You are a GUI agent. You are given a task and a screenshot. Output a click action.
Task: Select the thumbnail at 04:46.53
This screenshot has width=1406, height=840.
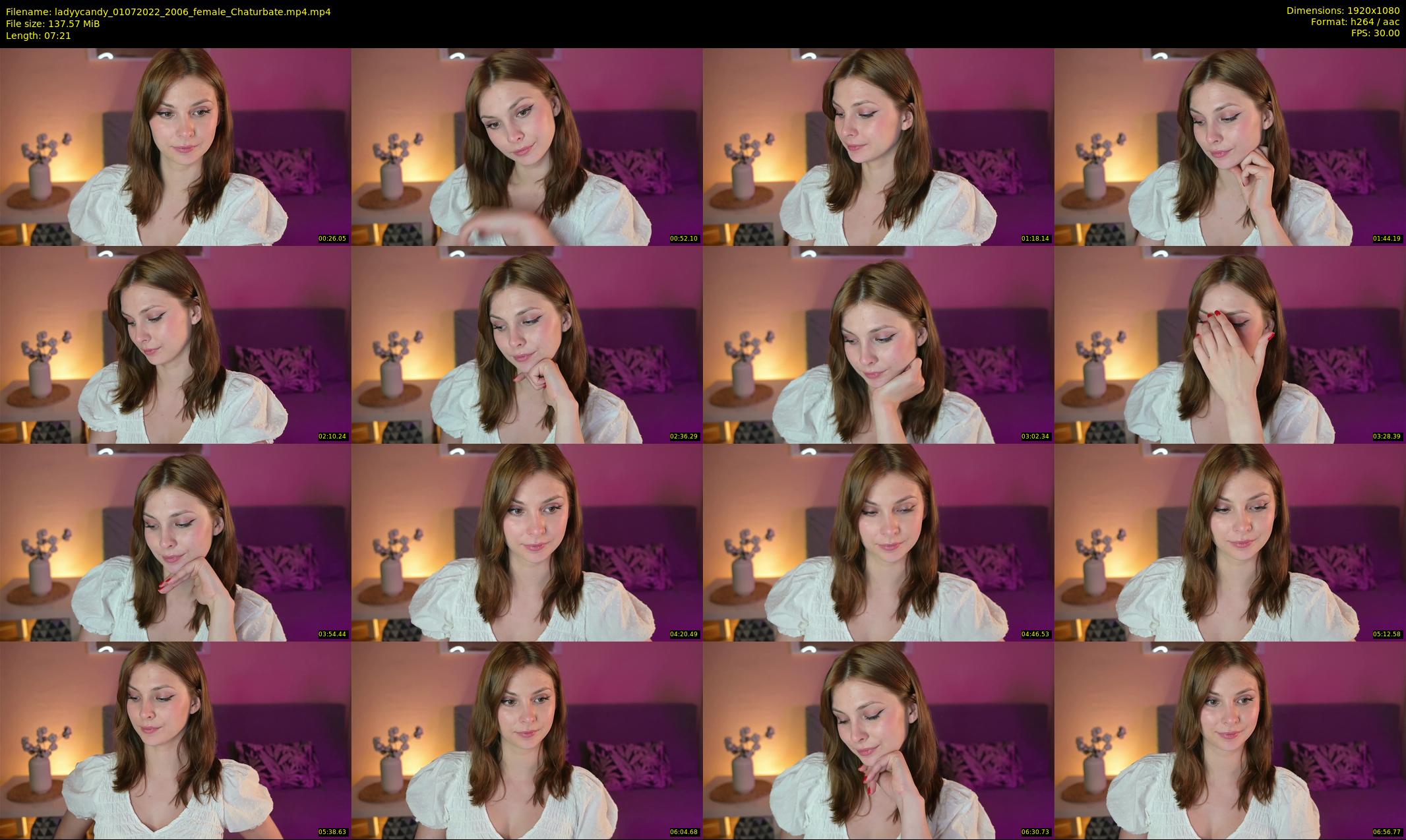[x=878, y=542]
